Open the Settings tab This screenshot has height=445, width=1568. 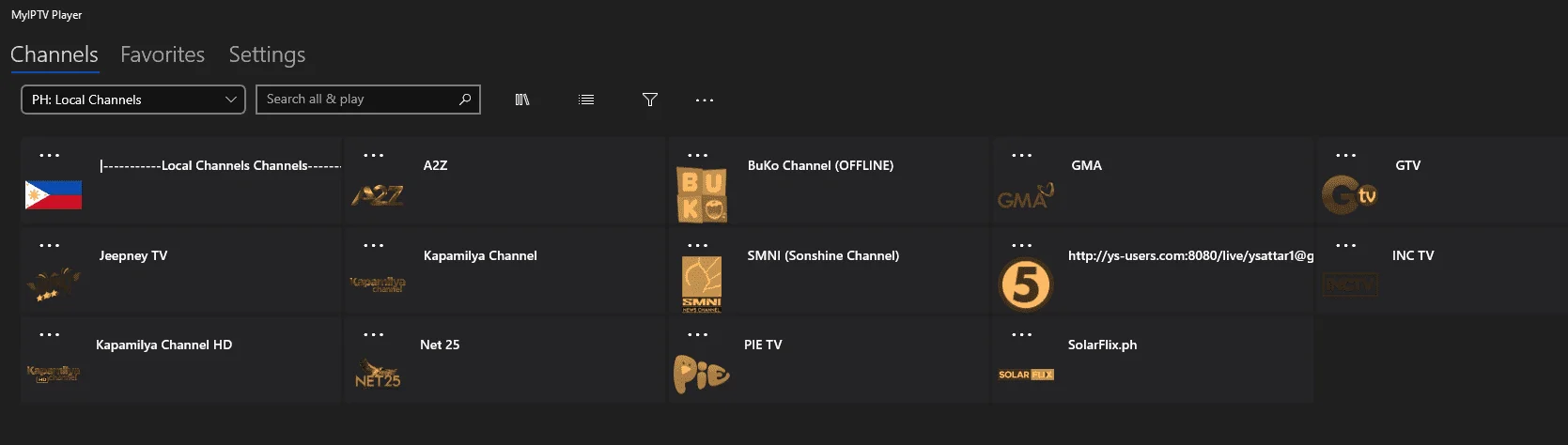click(x=267, y=54)
